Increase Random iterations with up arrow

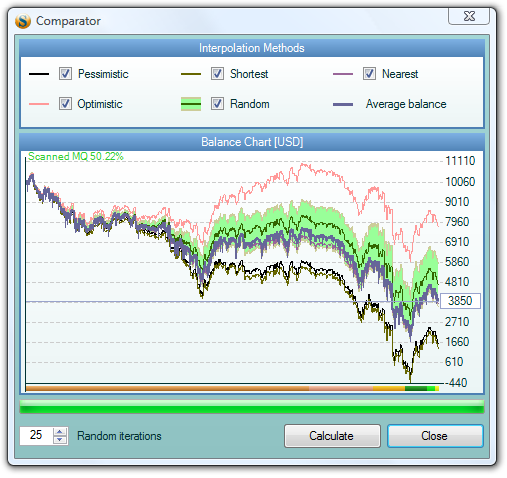click(60, 432)
